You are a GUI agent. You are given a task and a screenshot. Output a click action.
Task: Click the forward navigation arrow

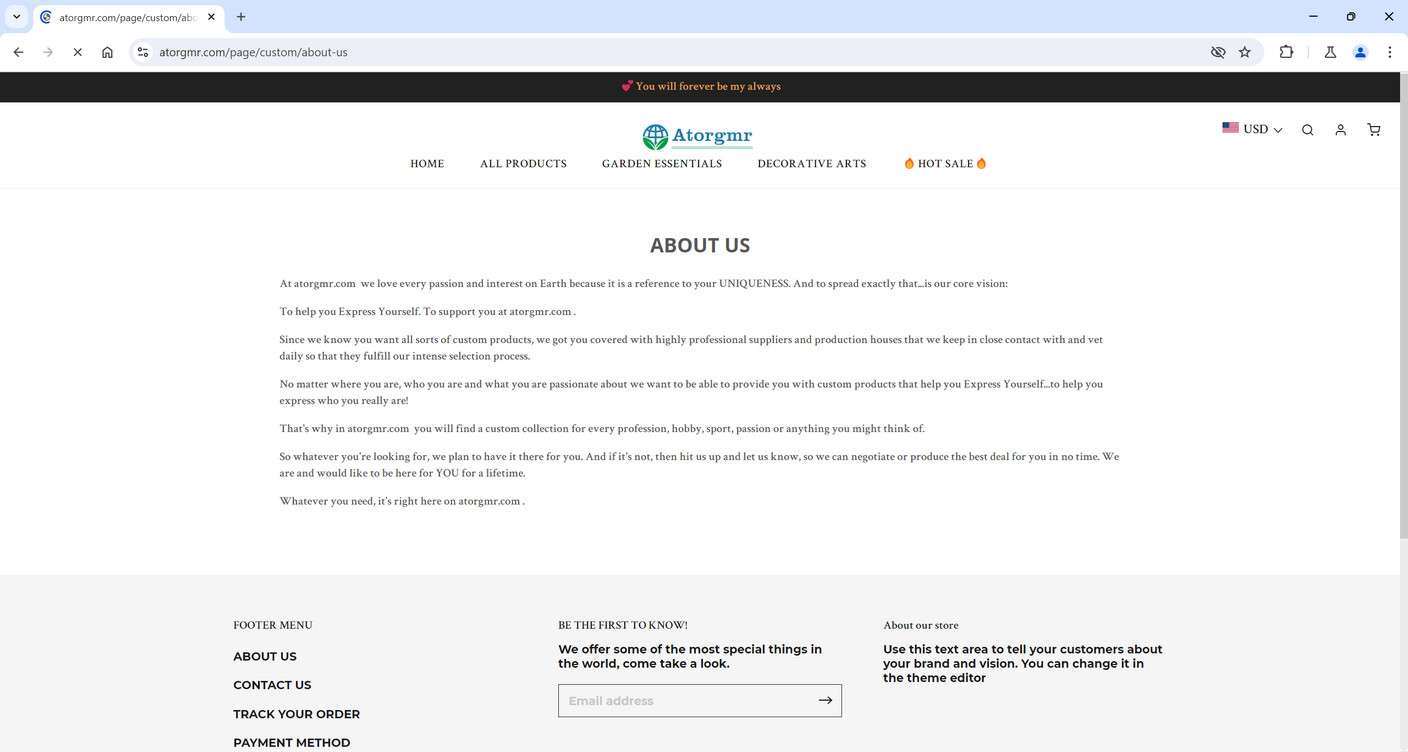coord(47,52)
